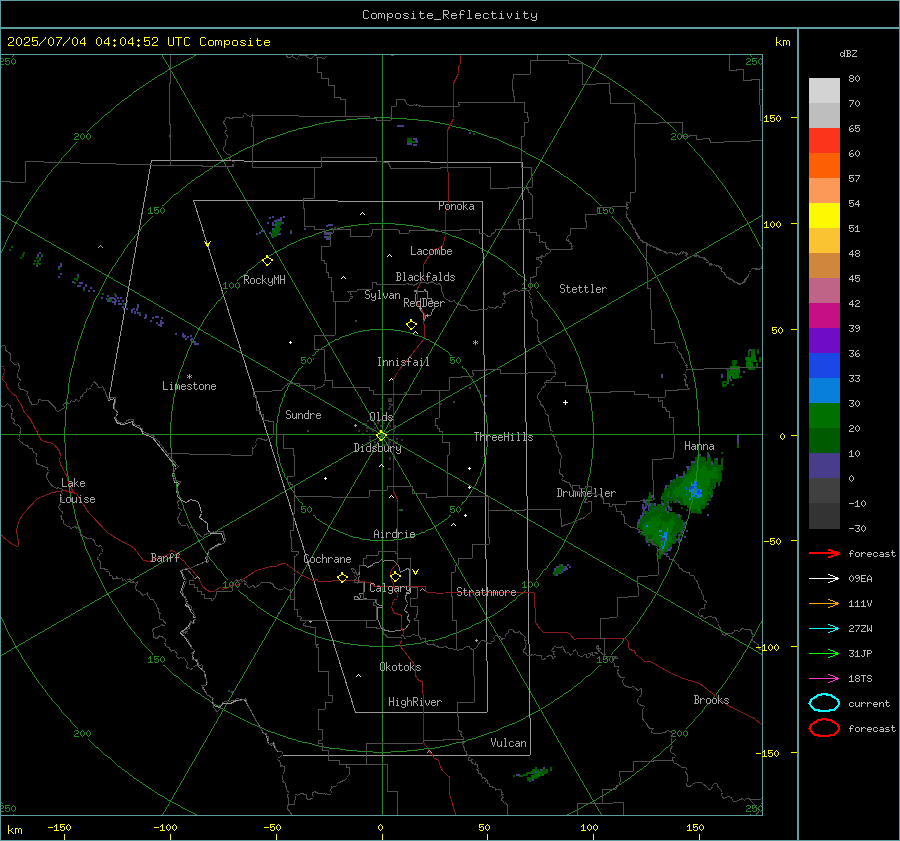
Task: Click the dBZ legend heading
Action: [x=848, y=53]
